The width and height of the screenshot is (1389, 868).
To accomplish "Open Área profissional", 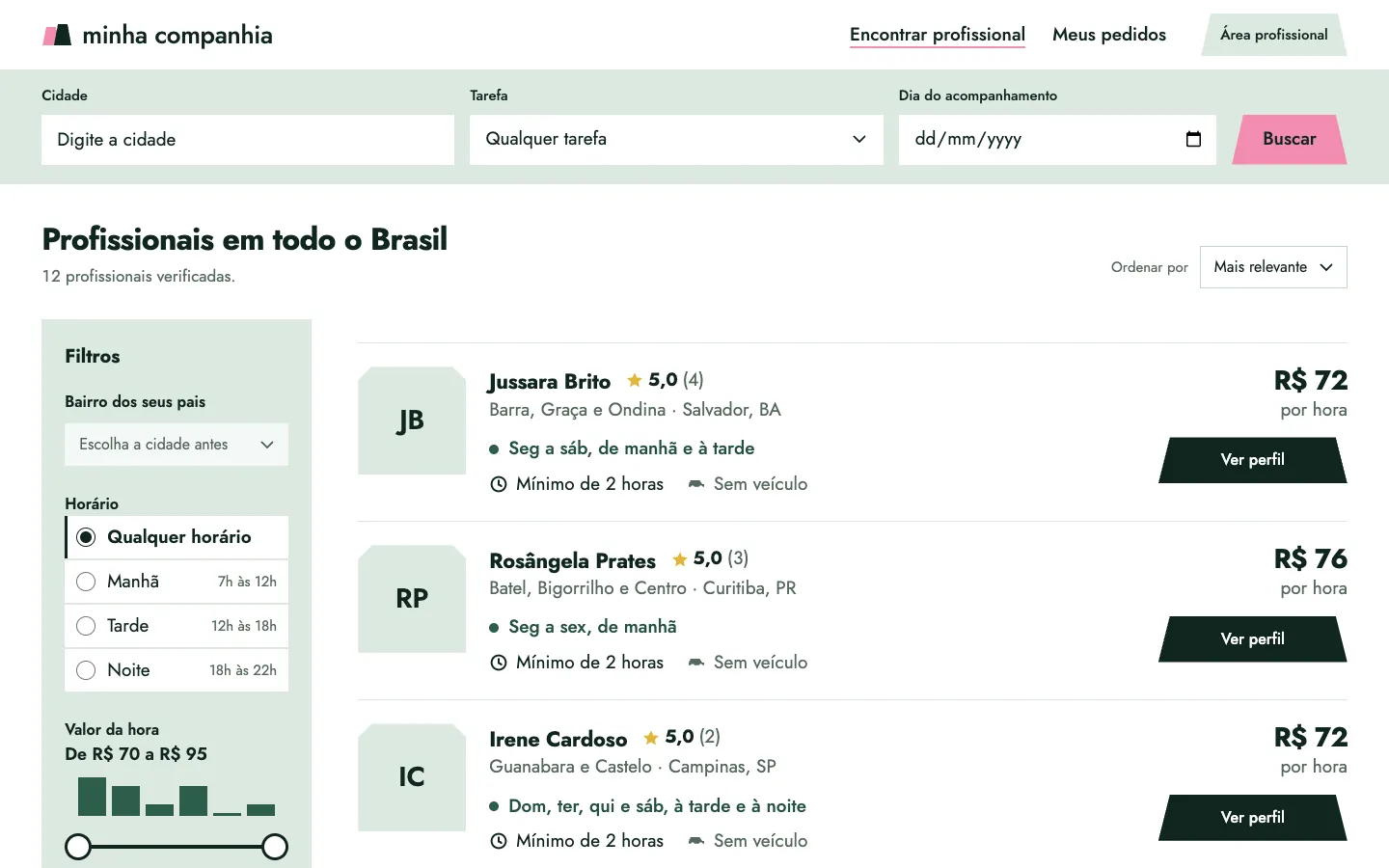I will [1274, 35].
